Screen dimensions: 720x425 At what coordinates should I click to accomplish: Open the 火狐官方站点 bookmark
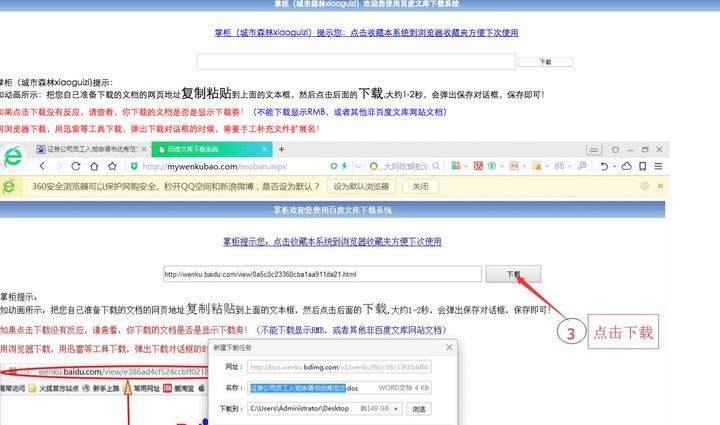tap(54, 388)
